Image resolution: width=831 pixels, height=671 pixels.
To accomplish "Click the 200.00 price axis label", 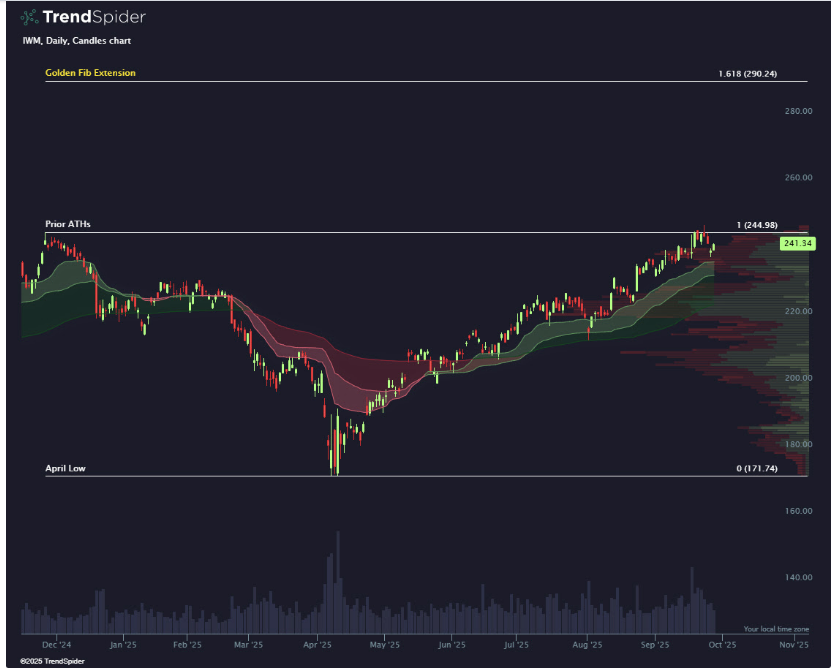I will pos(798,378).
